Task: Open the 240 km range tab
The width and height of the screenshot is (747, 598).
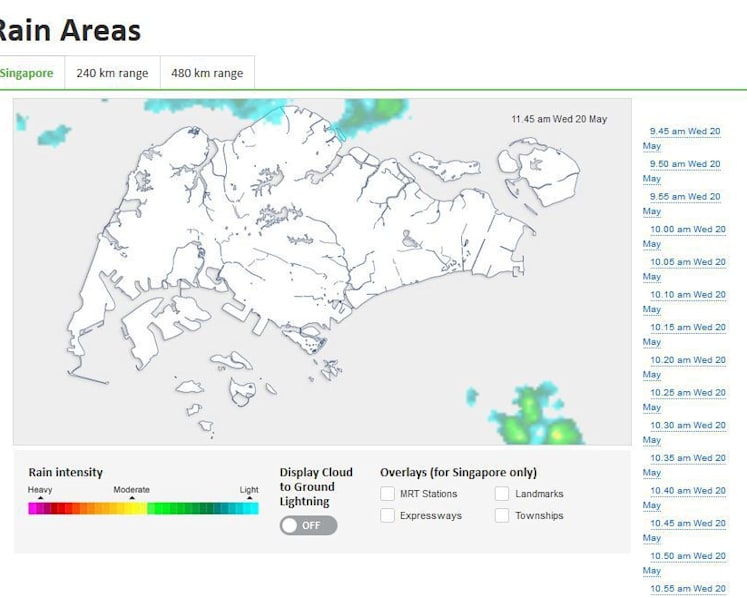Action: pos(112,73)
